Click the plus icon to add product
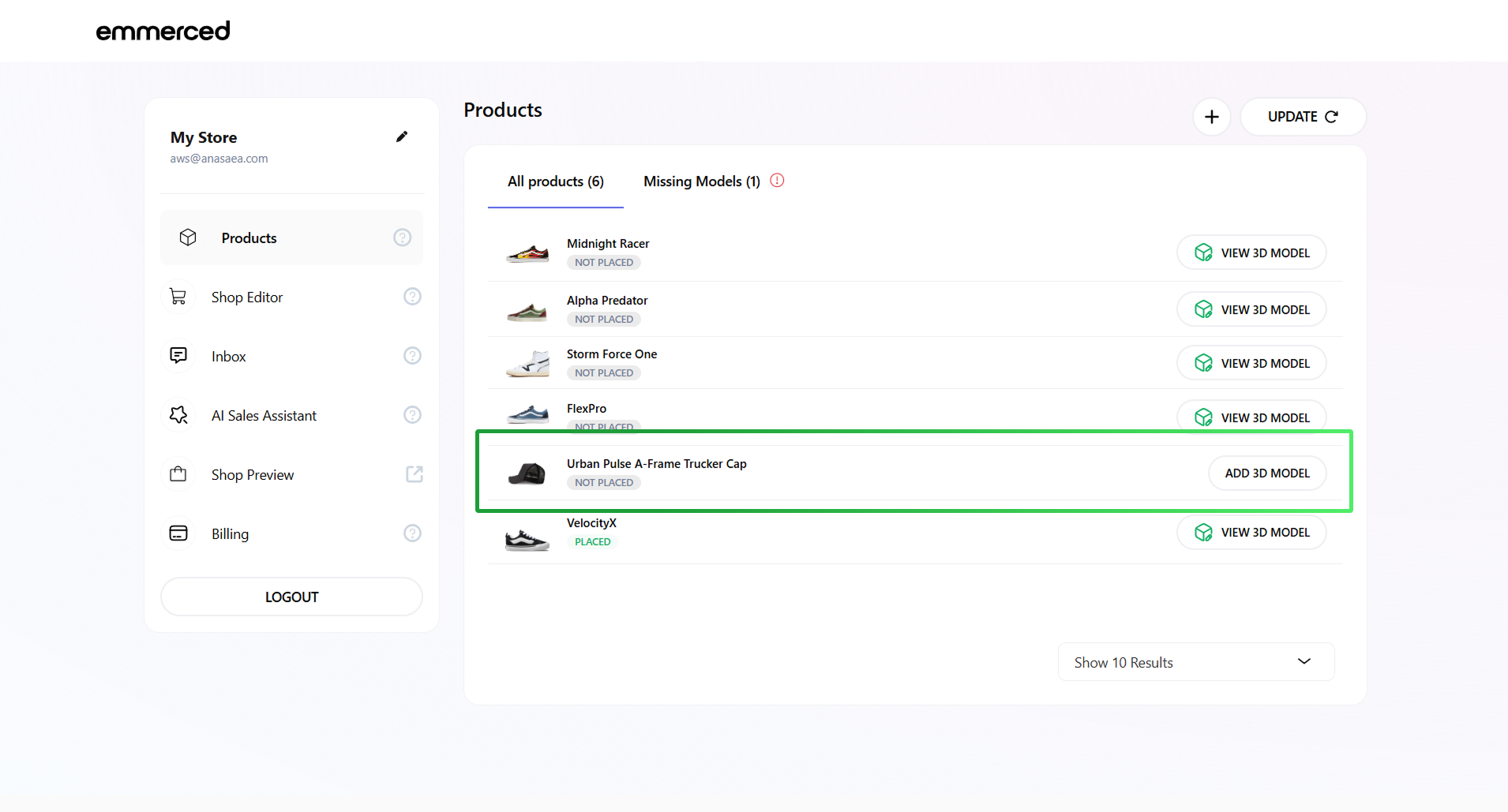 (1211, 117)
